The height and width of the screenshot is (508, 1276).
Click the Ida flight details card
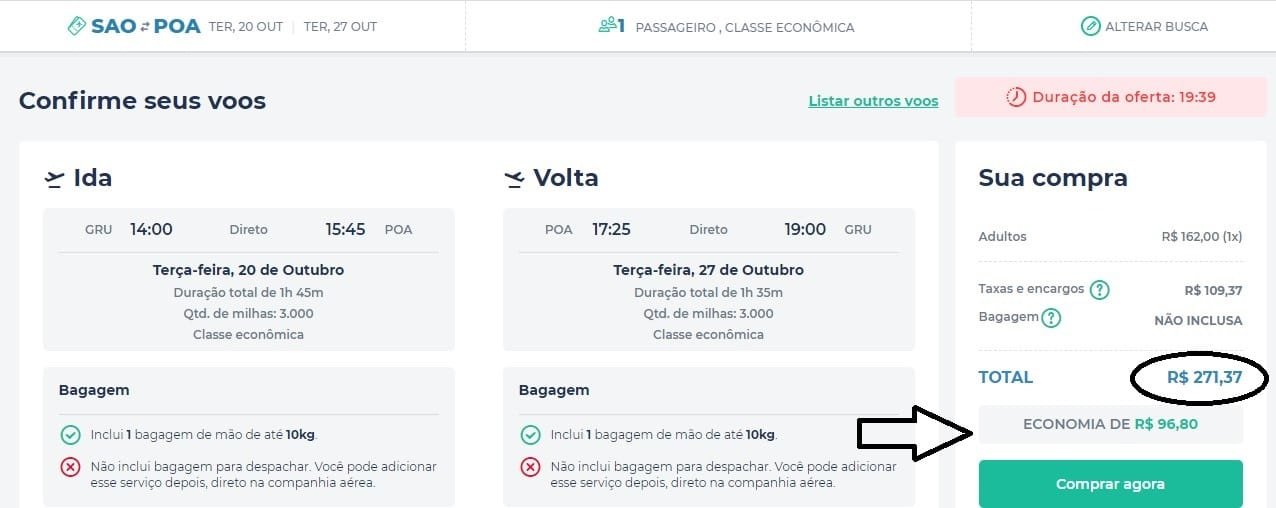(x=249, y=279)
